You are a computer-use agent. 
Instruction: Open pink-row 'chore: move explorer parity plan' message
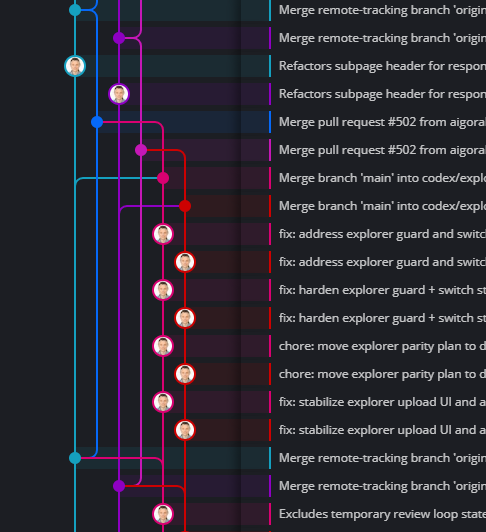(382, 346)
